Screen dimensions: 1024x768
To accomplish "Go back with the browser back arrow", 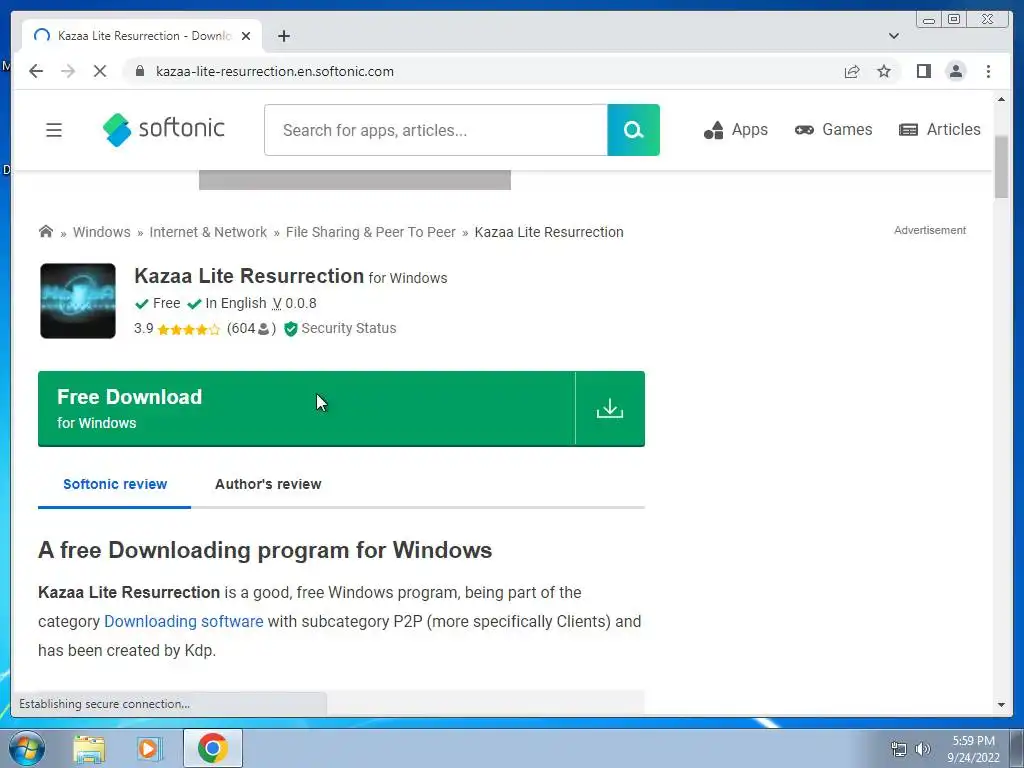I will pos(36,71).
